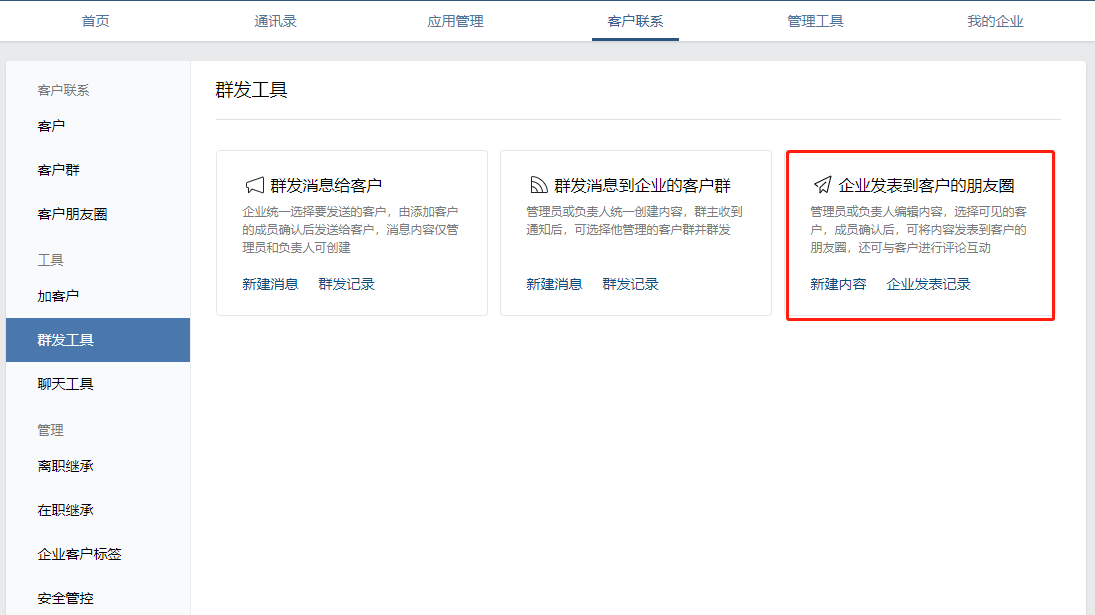Click the megaphone icon on 群发消息给客户 card
The image size is (1095, 615).
pyautogui.click(x=256, y=185)
